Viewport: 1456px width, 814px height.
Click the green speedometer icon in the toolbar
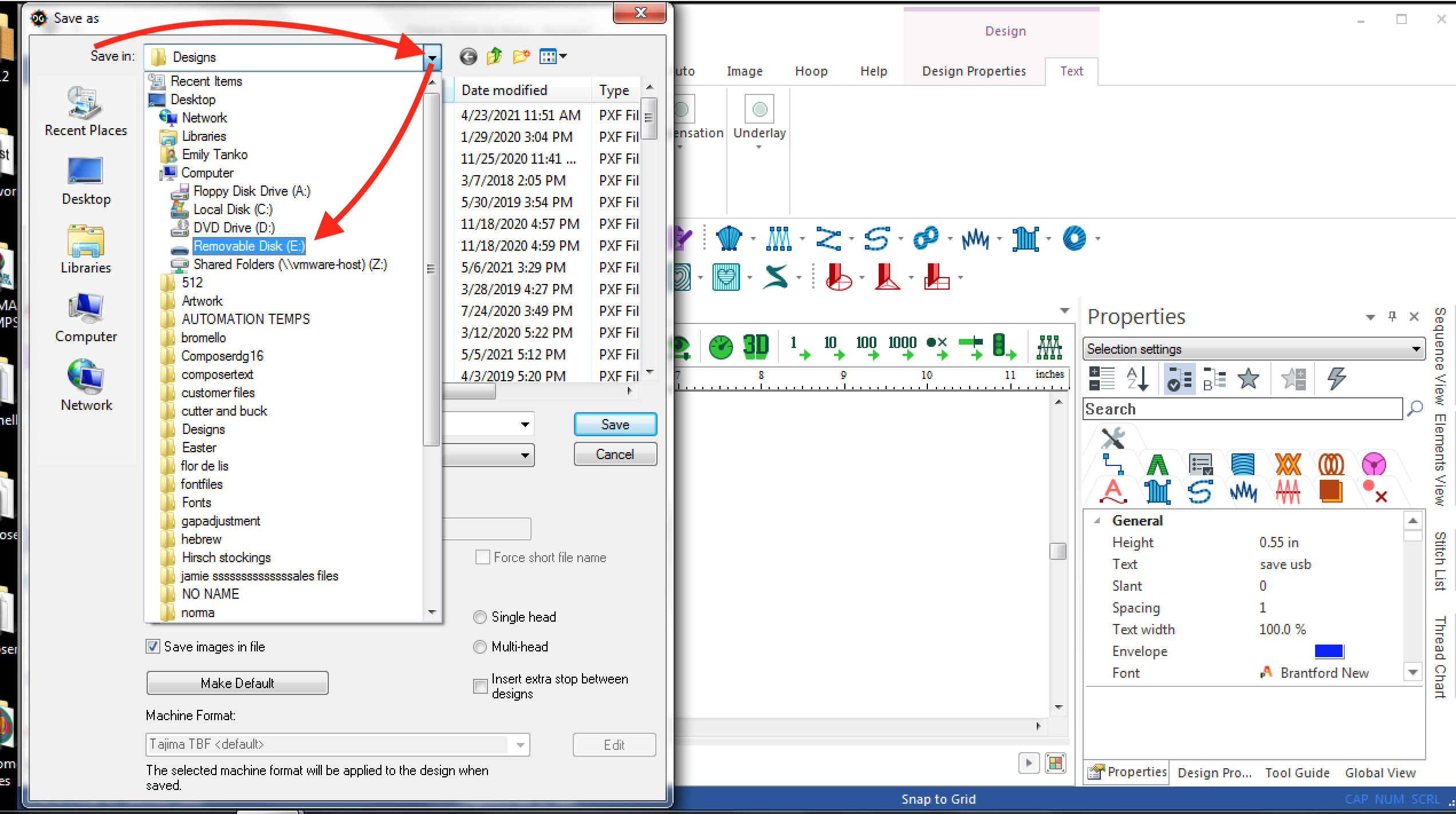(721, 347)
